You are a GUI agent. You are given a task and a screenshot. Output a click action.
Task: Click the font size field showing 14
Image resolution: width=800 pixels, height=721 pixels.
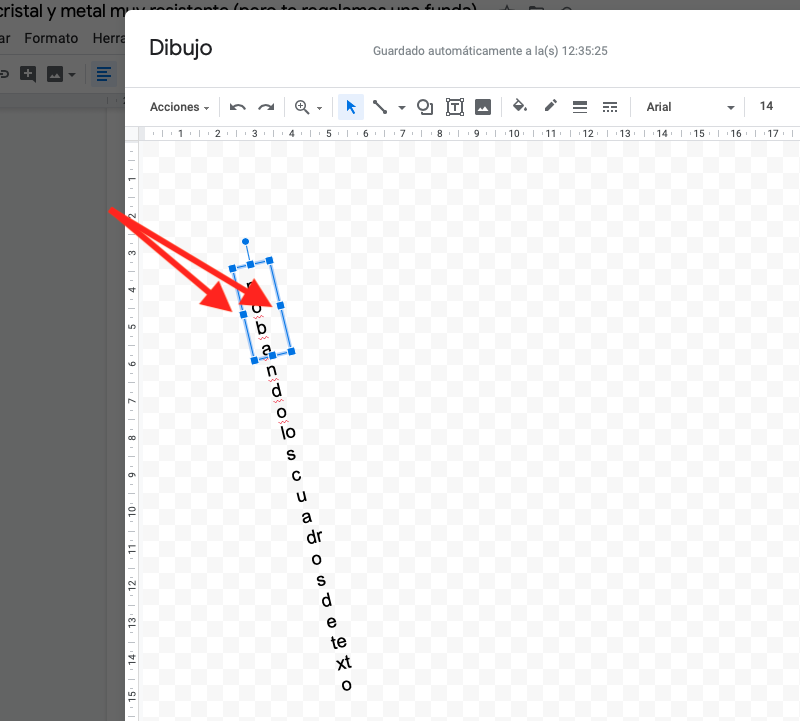tap(766, 106)
